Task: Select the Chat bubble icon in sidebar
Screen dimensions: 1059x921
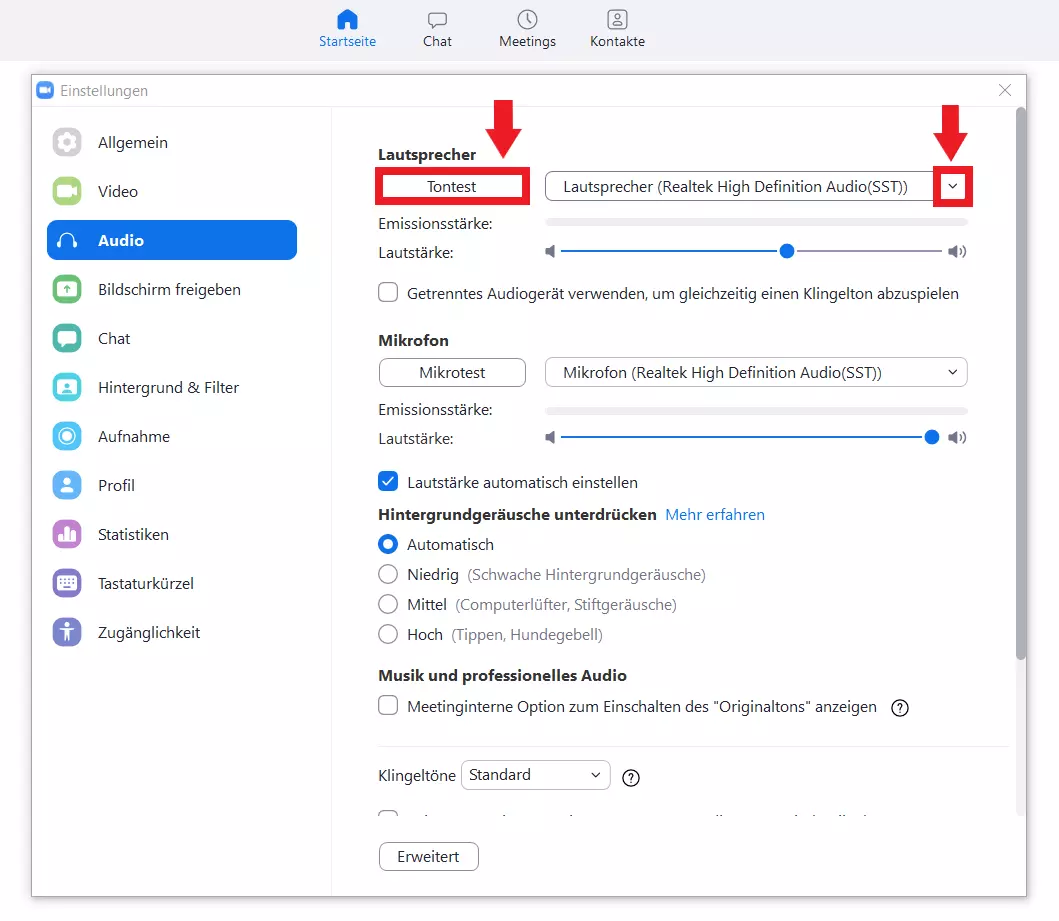Action: 67,338
